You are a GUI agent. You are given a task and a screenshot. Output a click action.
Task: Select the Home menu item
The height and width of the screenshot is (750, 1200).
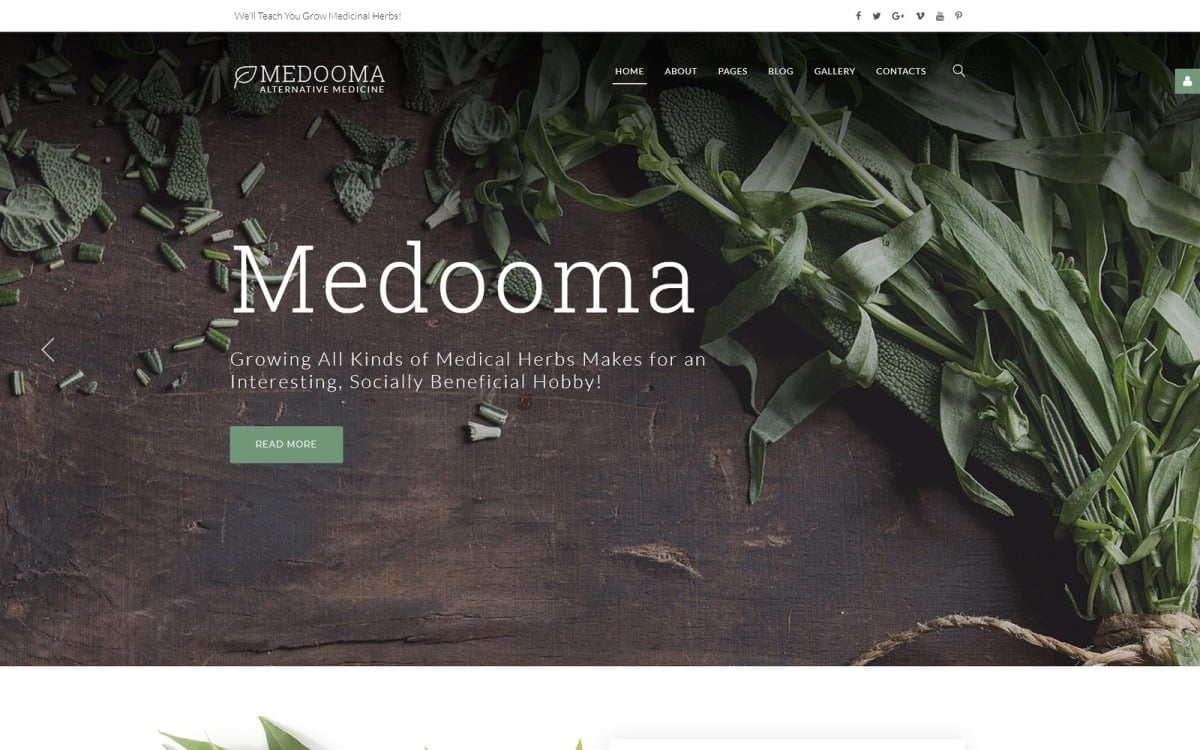pyautogui.click(x=629, y=72)
